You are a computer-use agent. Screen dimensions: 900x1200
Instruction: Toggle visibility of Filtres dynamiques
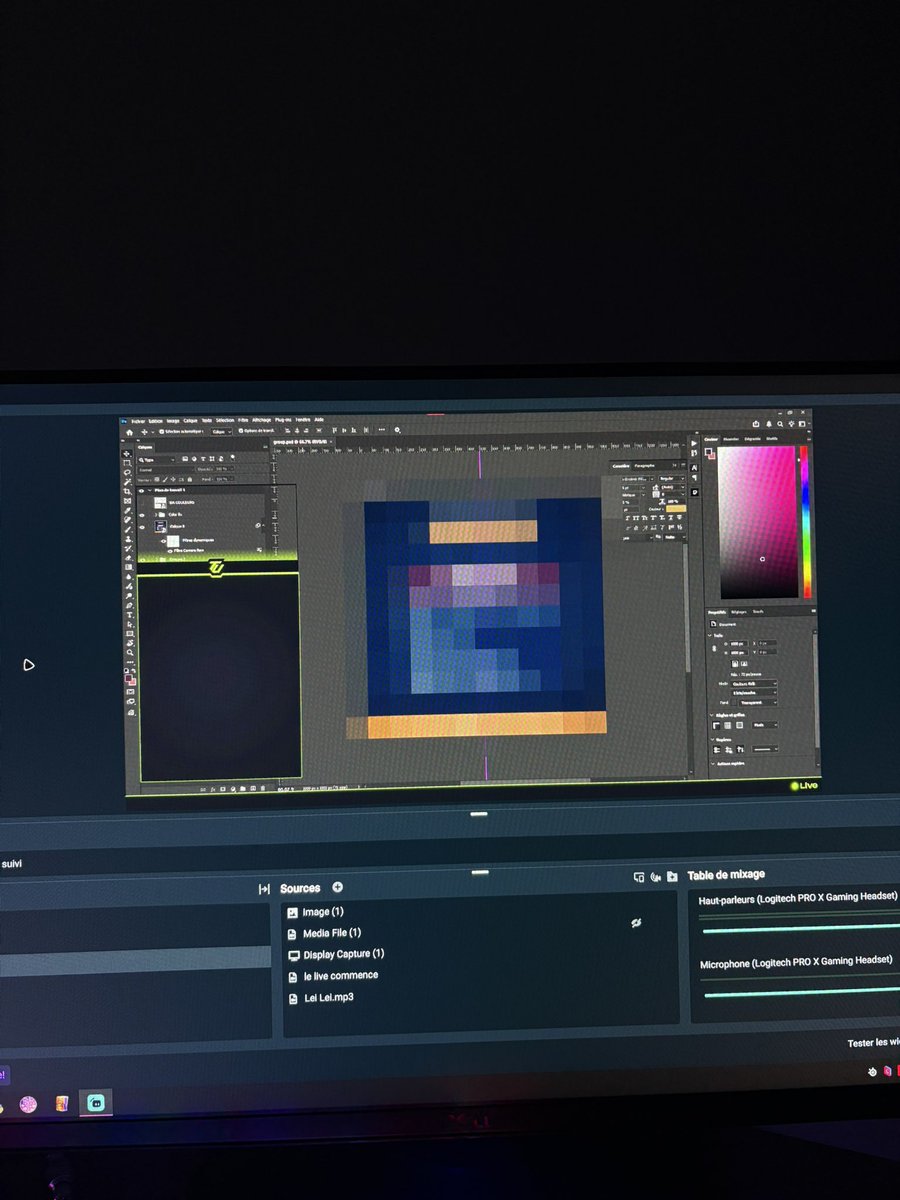163,541
